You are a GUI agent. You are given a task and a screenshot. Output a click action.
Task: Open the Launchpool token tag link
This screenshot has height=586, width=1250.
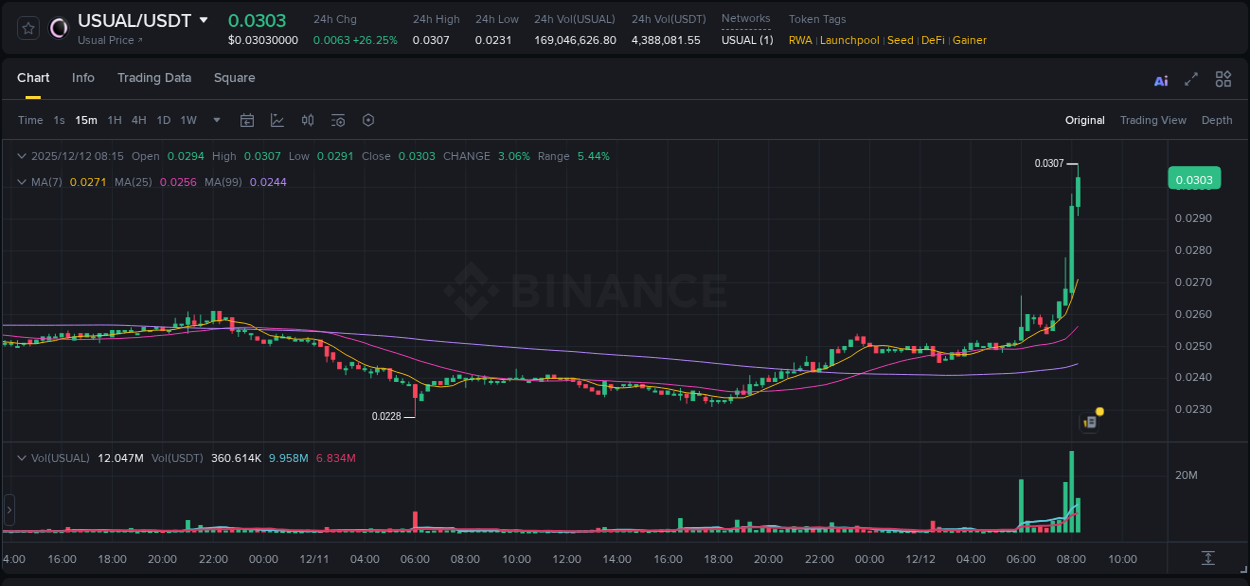click(x=850, y=40)
